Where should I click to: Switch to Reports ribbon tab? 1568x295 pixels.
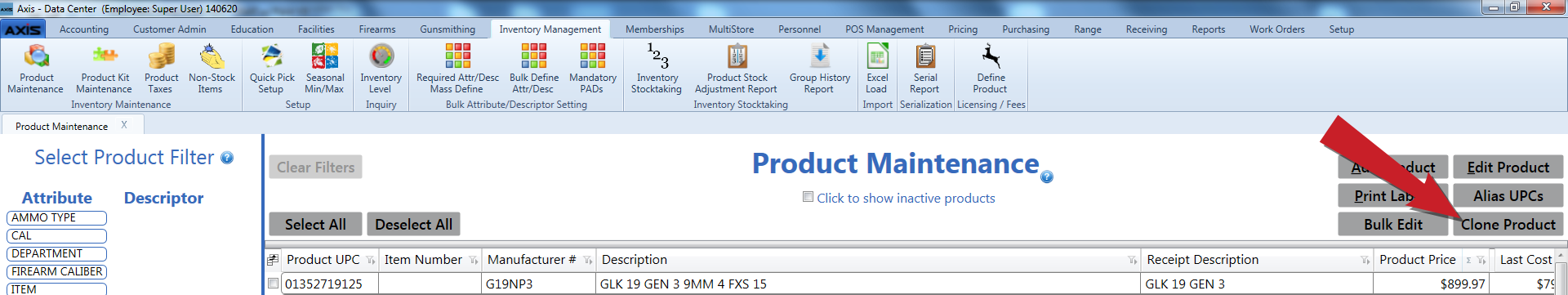tap(1209, 29)
